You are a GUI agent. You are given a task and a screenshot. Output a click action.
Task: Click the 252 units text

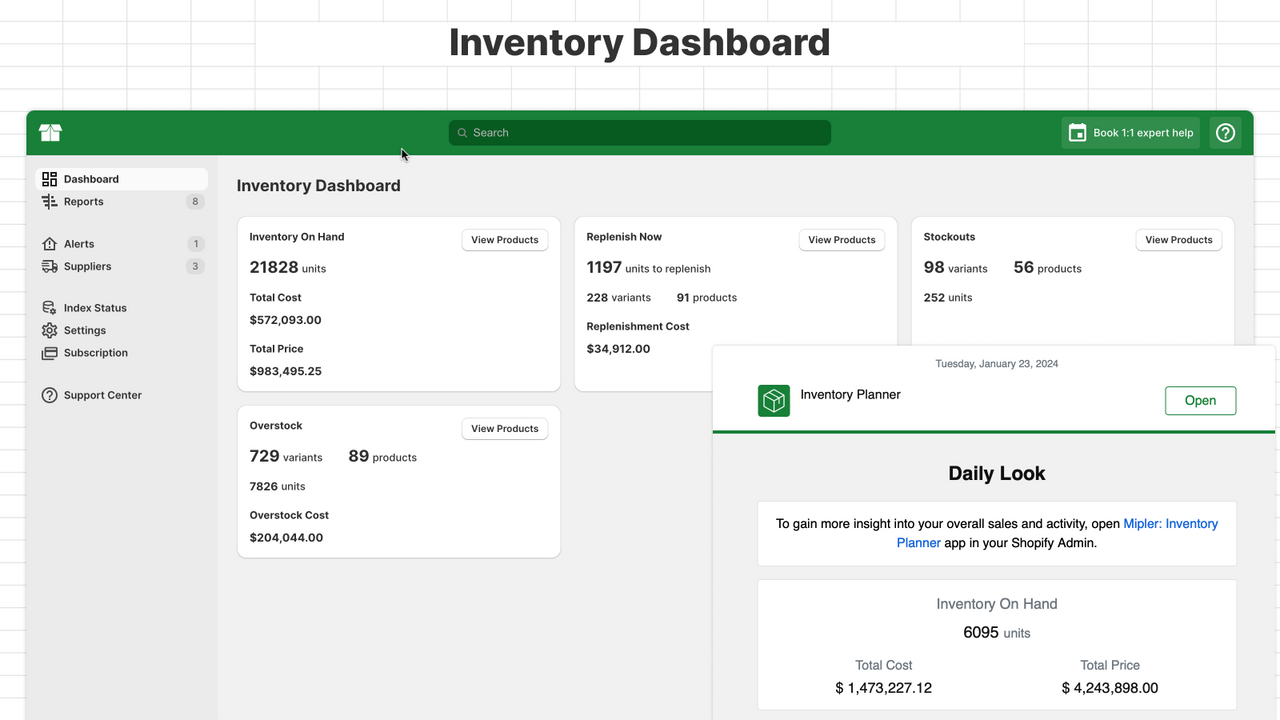click(x=948, y=298)
